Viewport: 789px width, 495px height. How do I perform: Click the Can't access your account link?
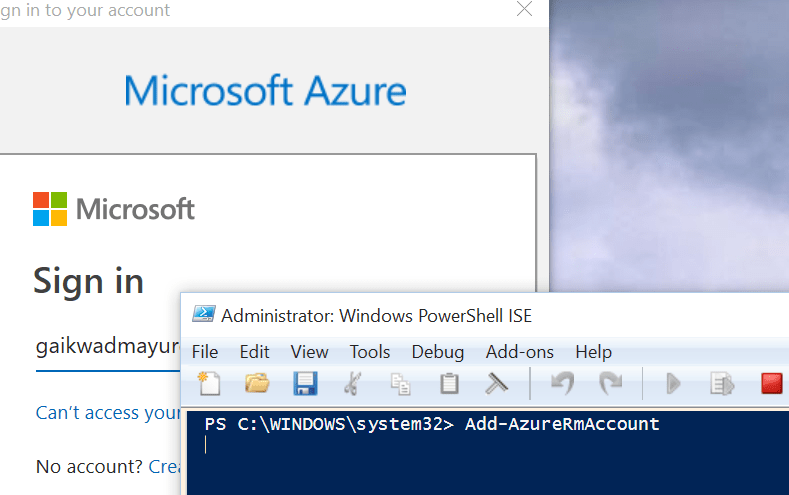tap(108, 412)
